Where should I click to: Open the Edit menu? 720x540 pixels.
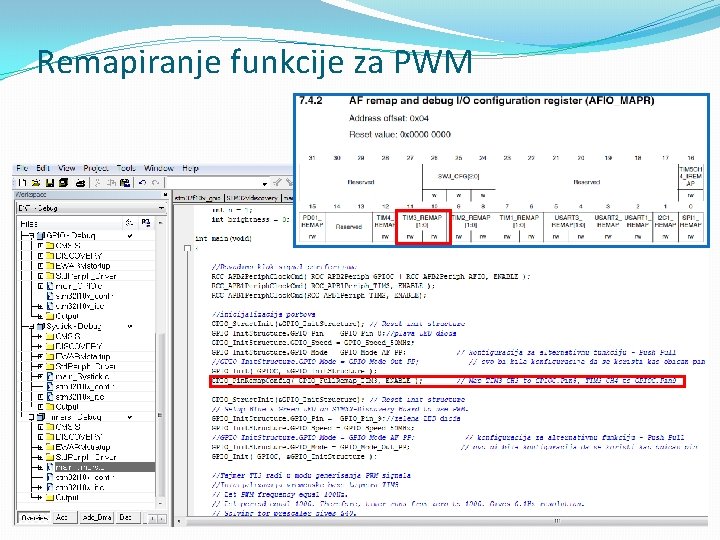point(43,168)
